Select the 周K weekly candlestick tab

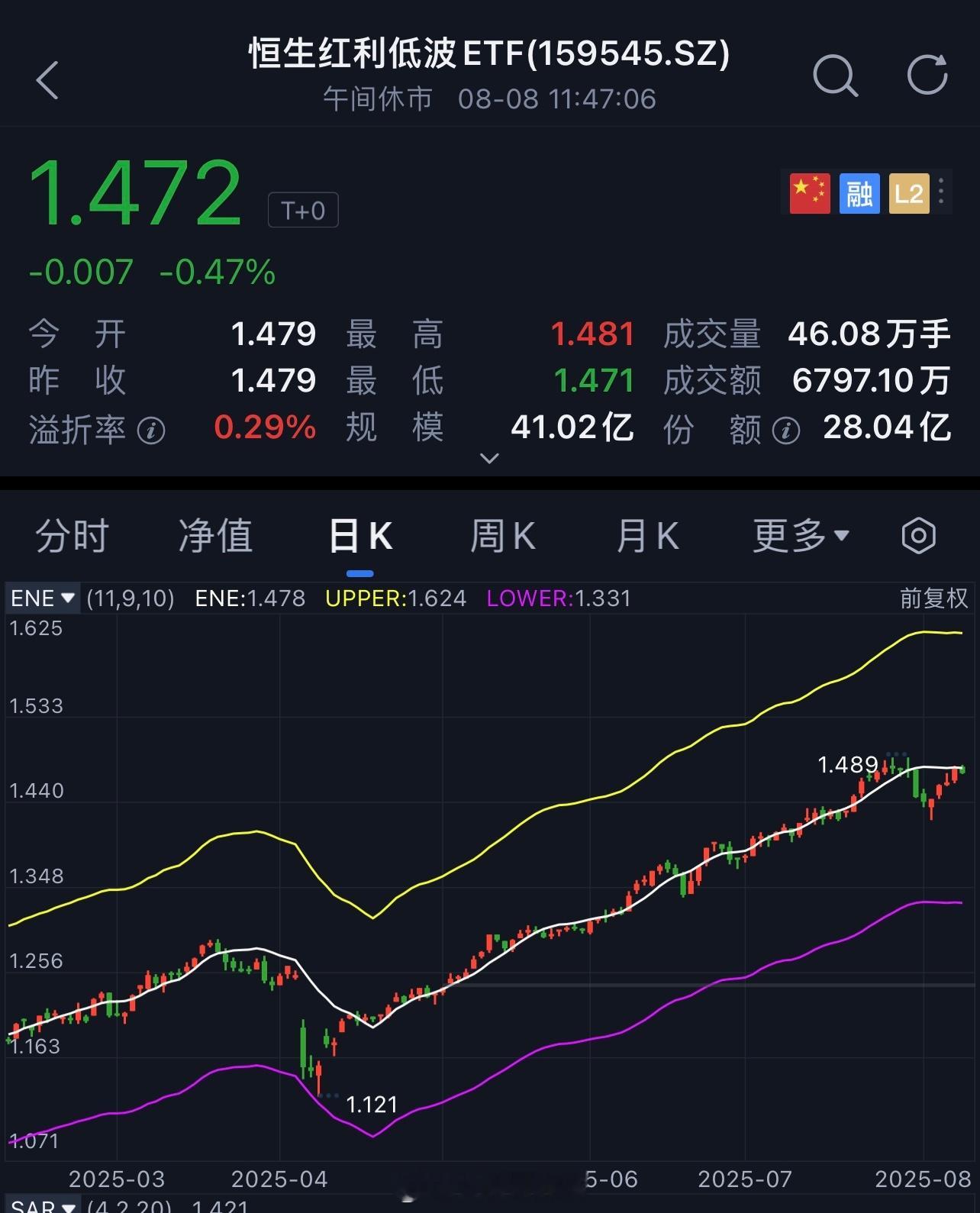pos(503,536)
